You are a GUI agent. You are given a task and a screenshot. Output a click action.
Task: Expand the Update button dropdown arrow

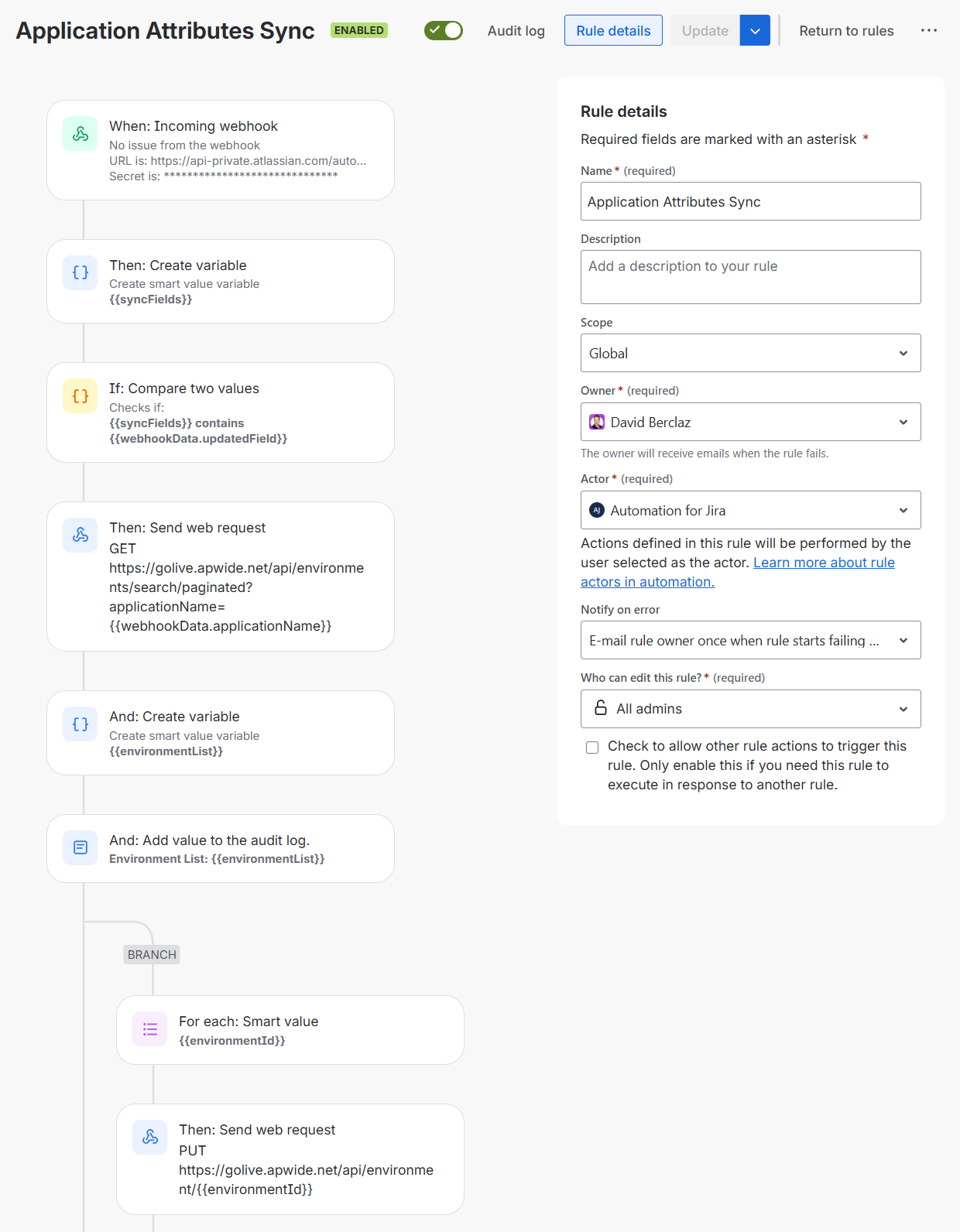[755, 31]
